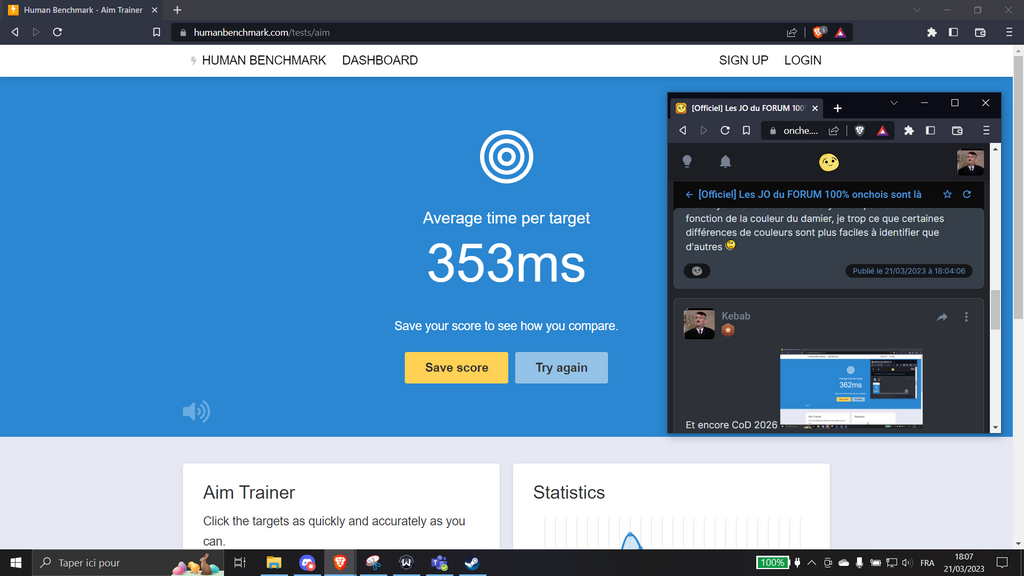
Task: Open the three-dot menu on Kebab's post
Action: tap(966, 317)
